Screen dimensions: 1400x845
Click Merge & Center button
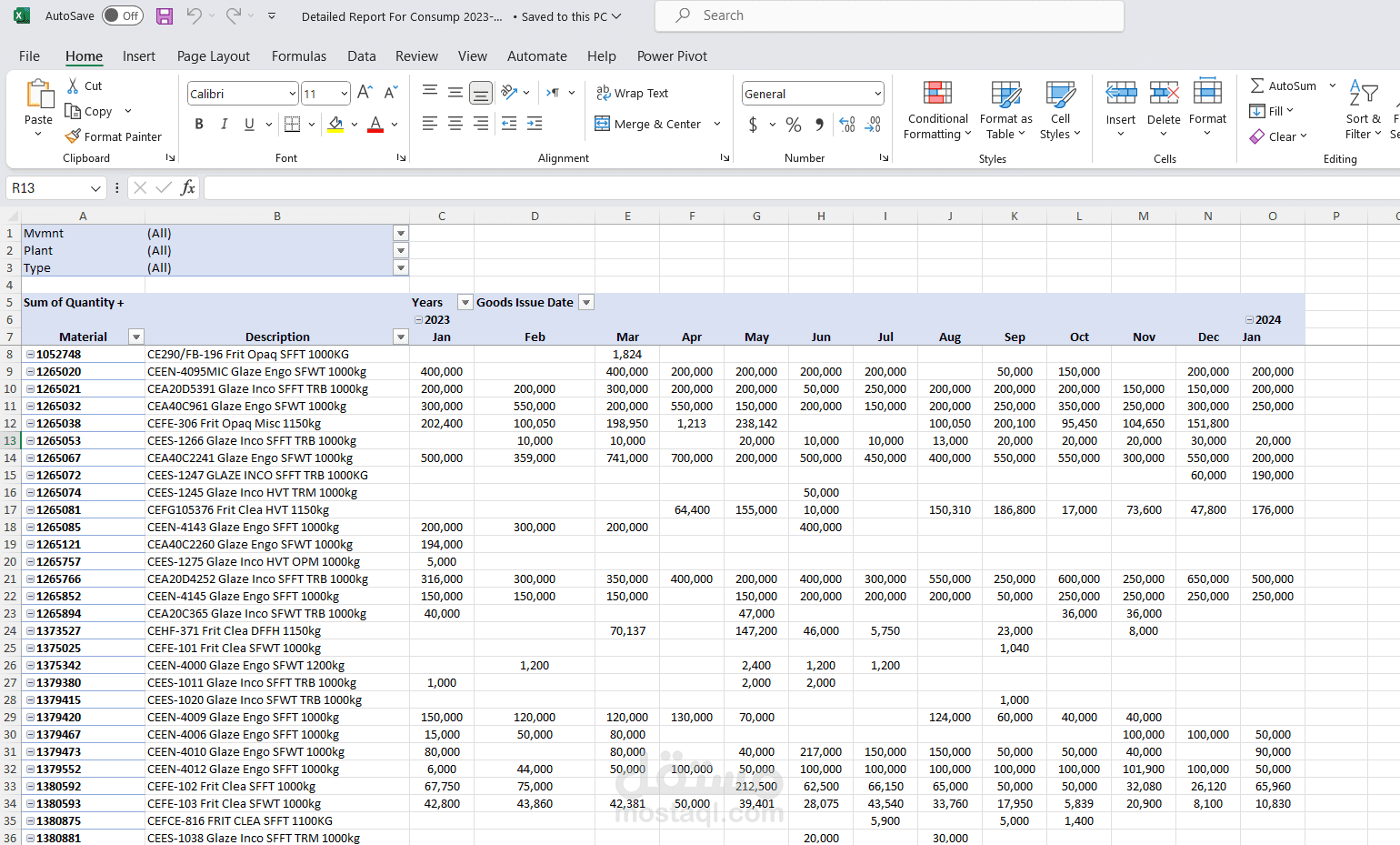click(x=647, y=124)
